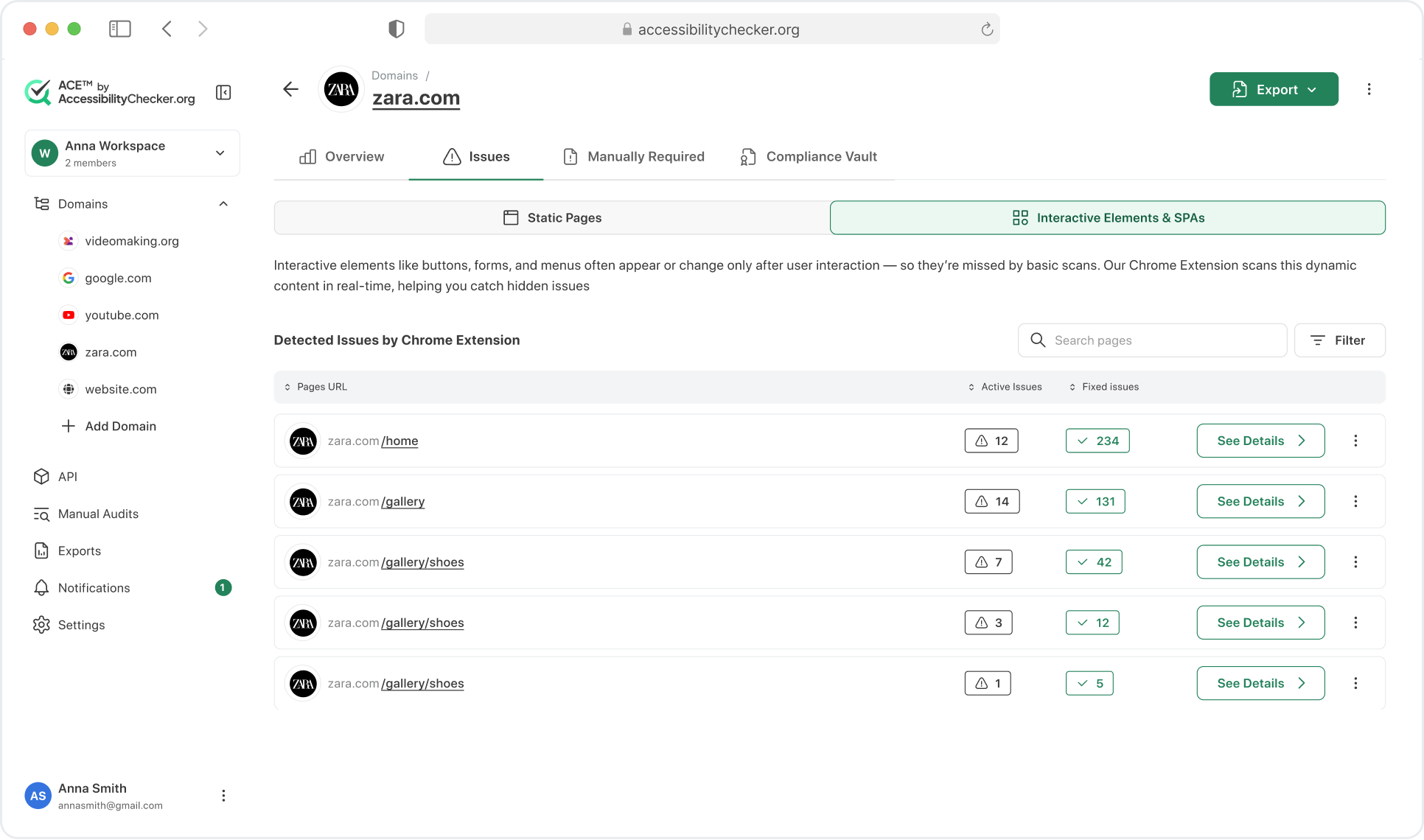Open the more options menu next to Export

pos(1369,89)
